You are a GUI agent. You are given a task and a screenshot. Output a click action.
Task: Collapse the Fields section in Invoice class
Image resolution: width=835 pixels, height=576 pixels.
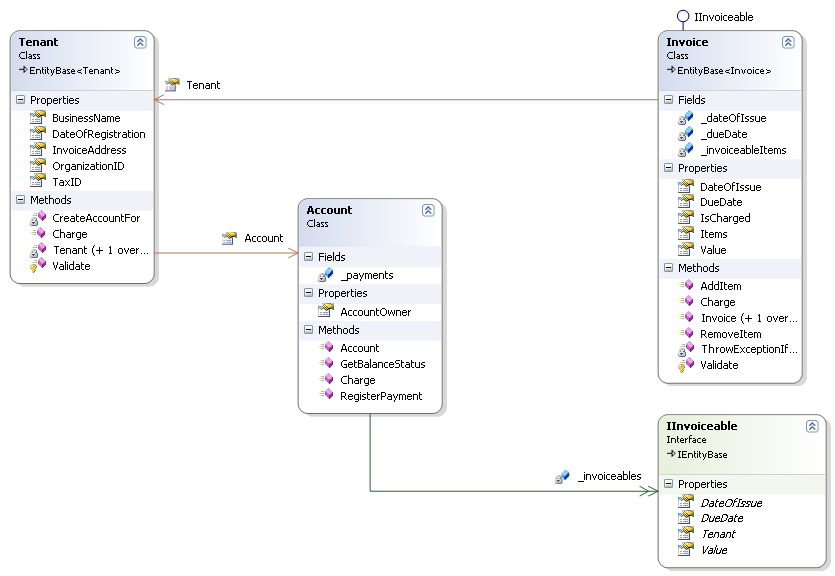click(x=669, y=100)
